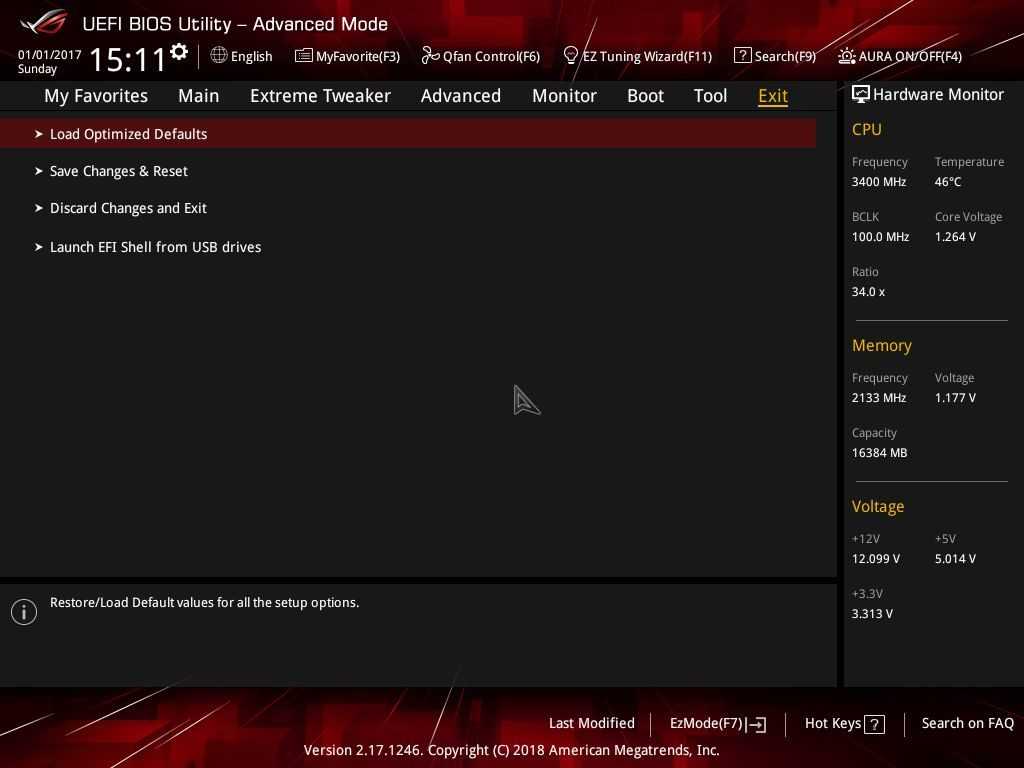Select Load Optimized Defaults
Image resolution: width=1024 pixels, height=768 pixels.
tap(128, 134)
